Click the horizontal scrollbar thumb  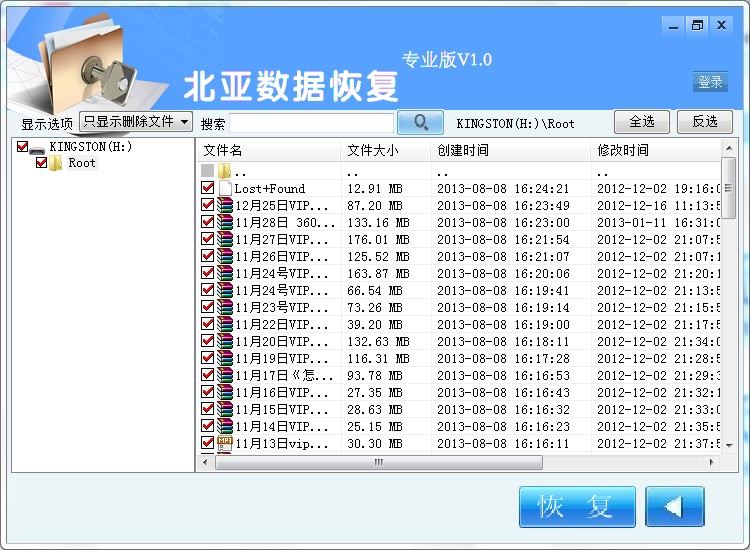379,463
